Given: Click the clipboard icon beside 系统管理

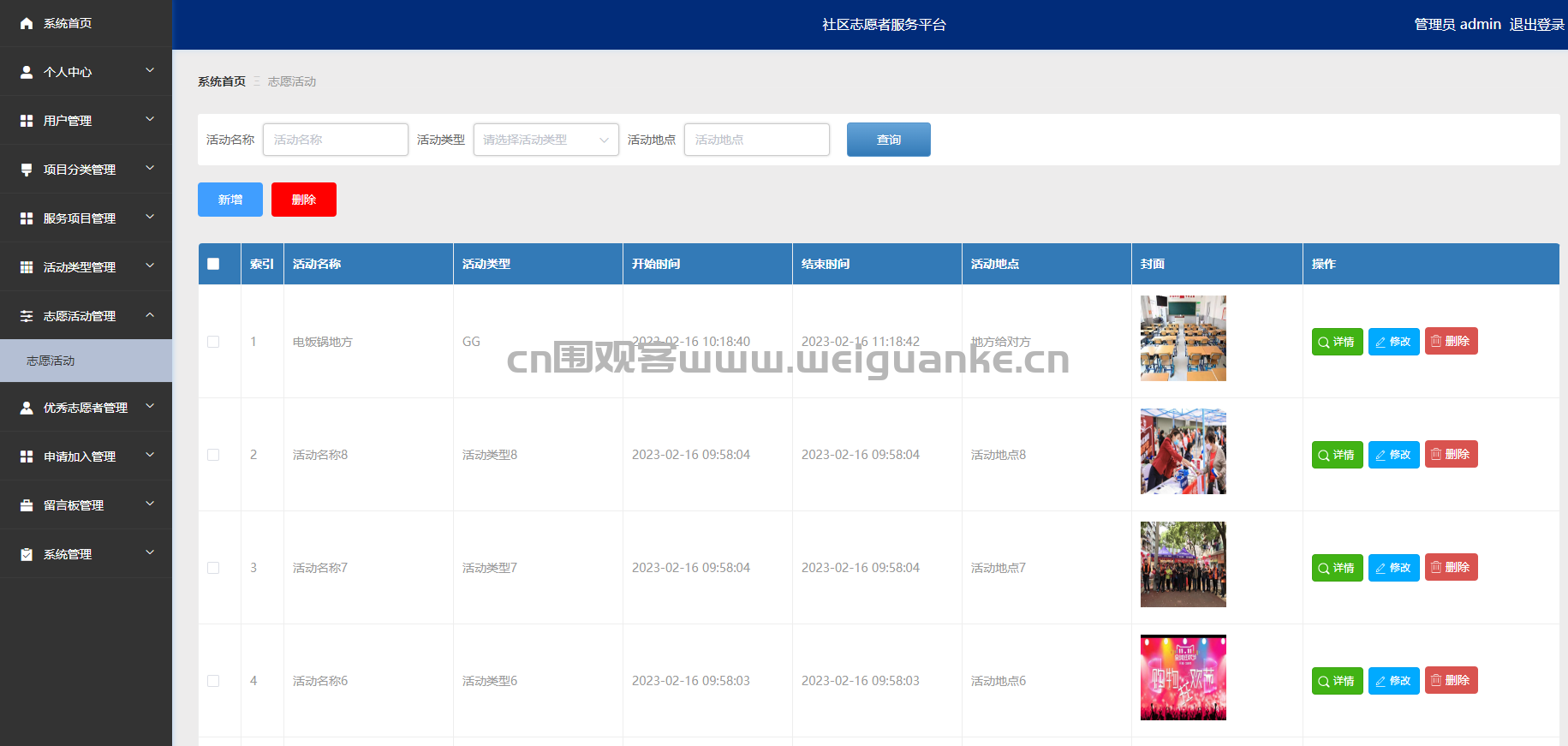Looking at the screenshot, I should [x=27, y=554].
